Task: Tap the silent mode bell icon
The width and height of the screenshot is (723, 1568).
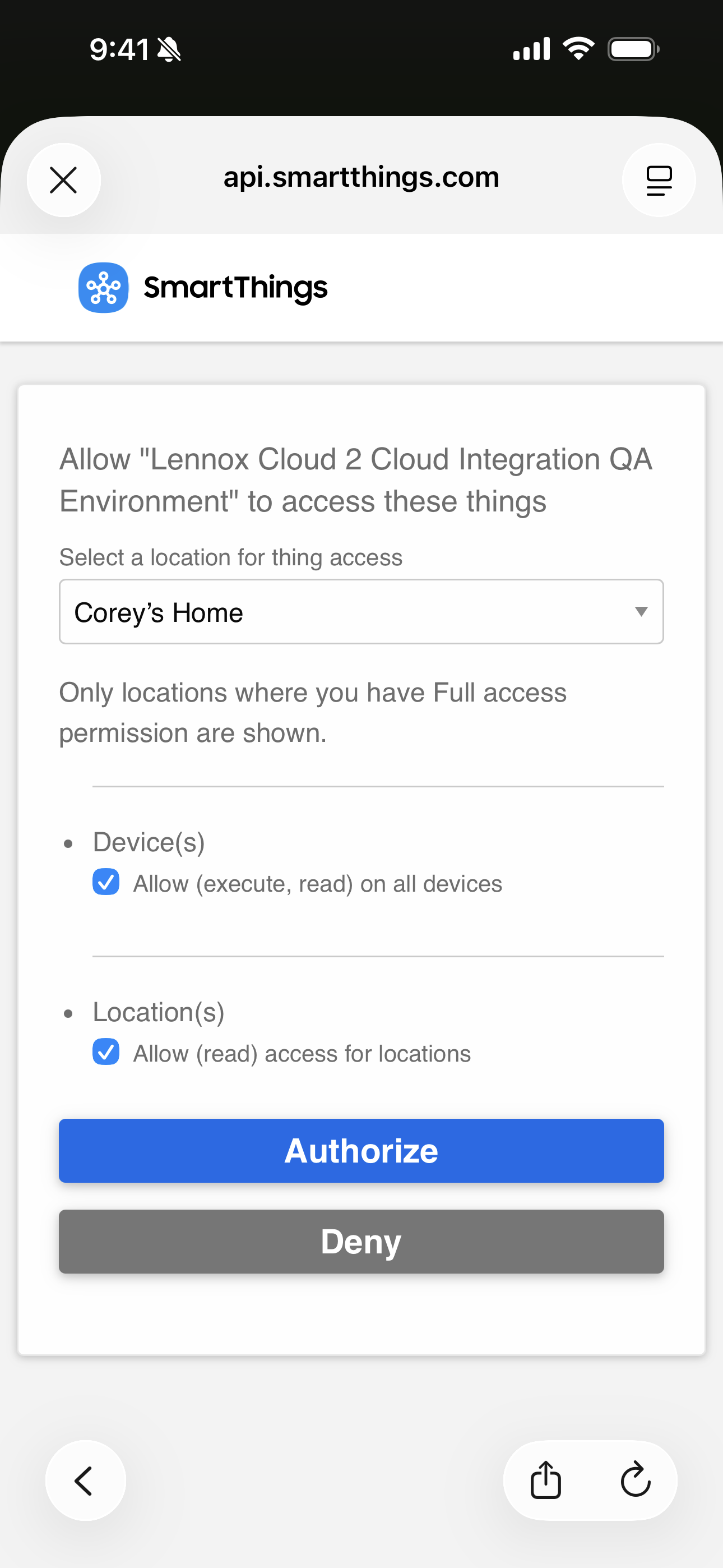Action: [169, 50]
